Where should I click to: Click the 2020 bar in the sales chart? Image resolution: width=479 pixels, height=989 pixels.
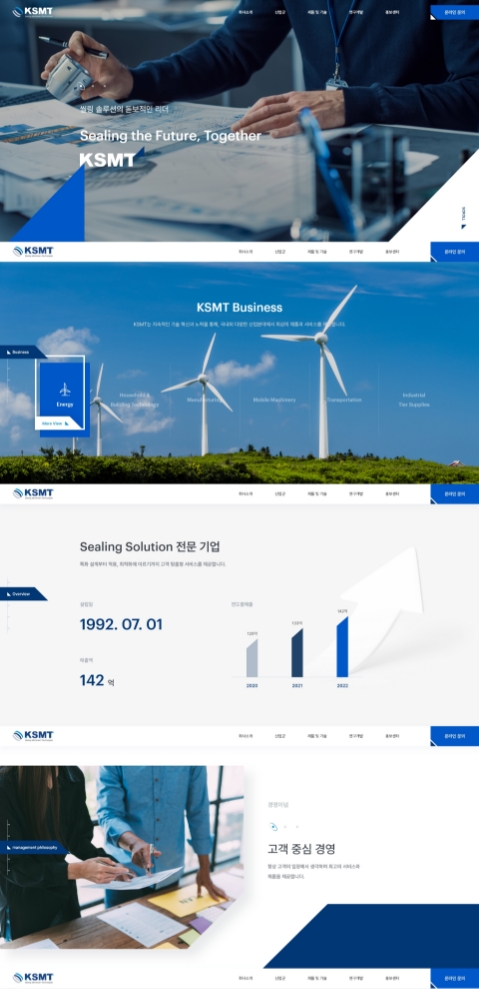tap(252, 658)
